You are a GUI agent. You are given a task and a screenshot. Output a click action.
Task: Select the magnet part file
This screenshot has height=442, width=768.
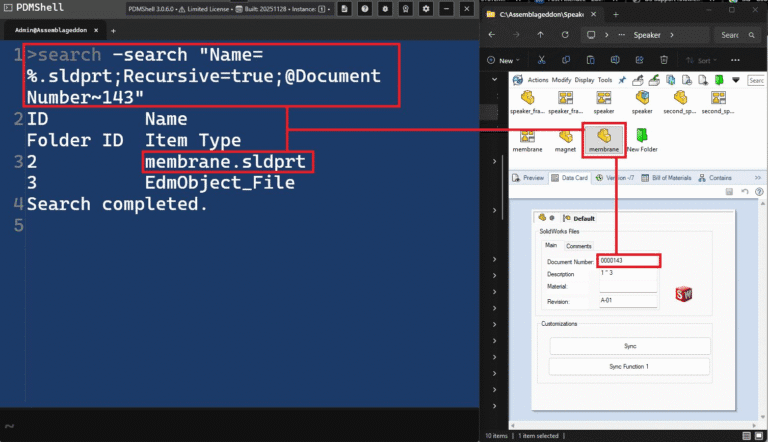pos(565,141)
